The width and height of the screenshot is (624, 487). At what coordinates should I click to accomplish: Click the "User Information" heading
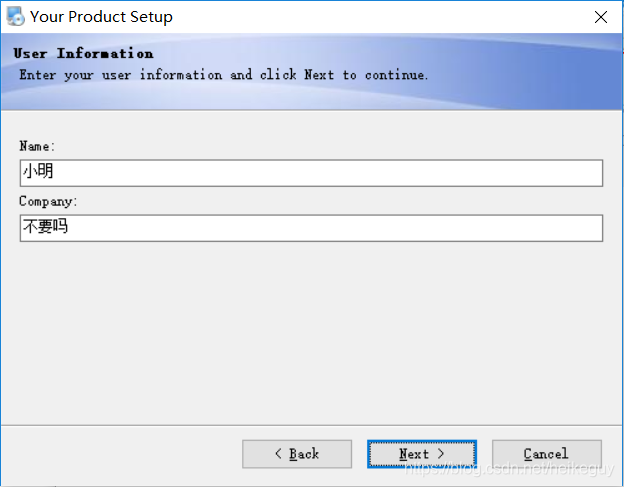(83, 53)
